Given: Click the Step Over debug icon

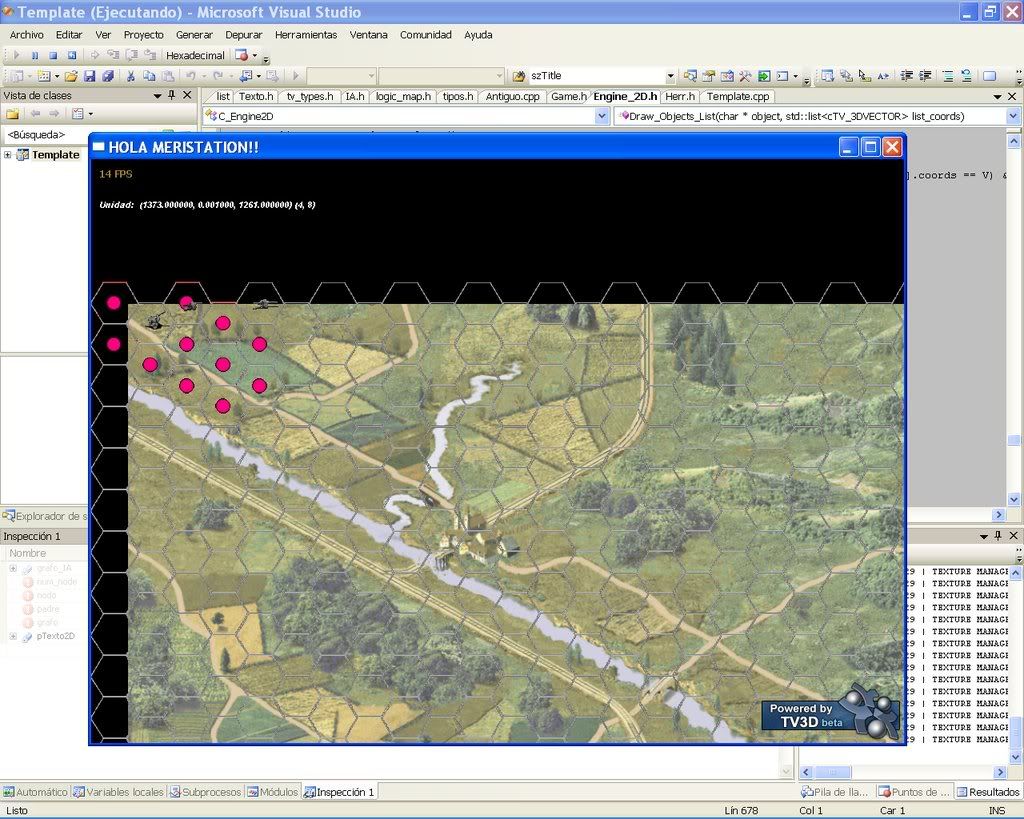Looking at the screenshot, I should coord(131,56).
